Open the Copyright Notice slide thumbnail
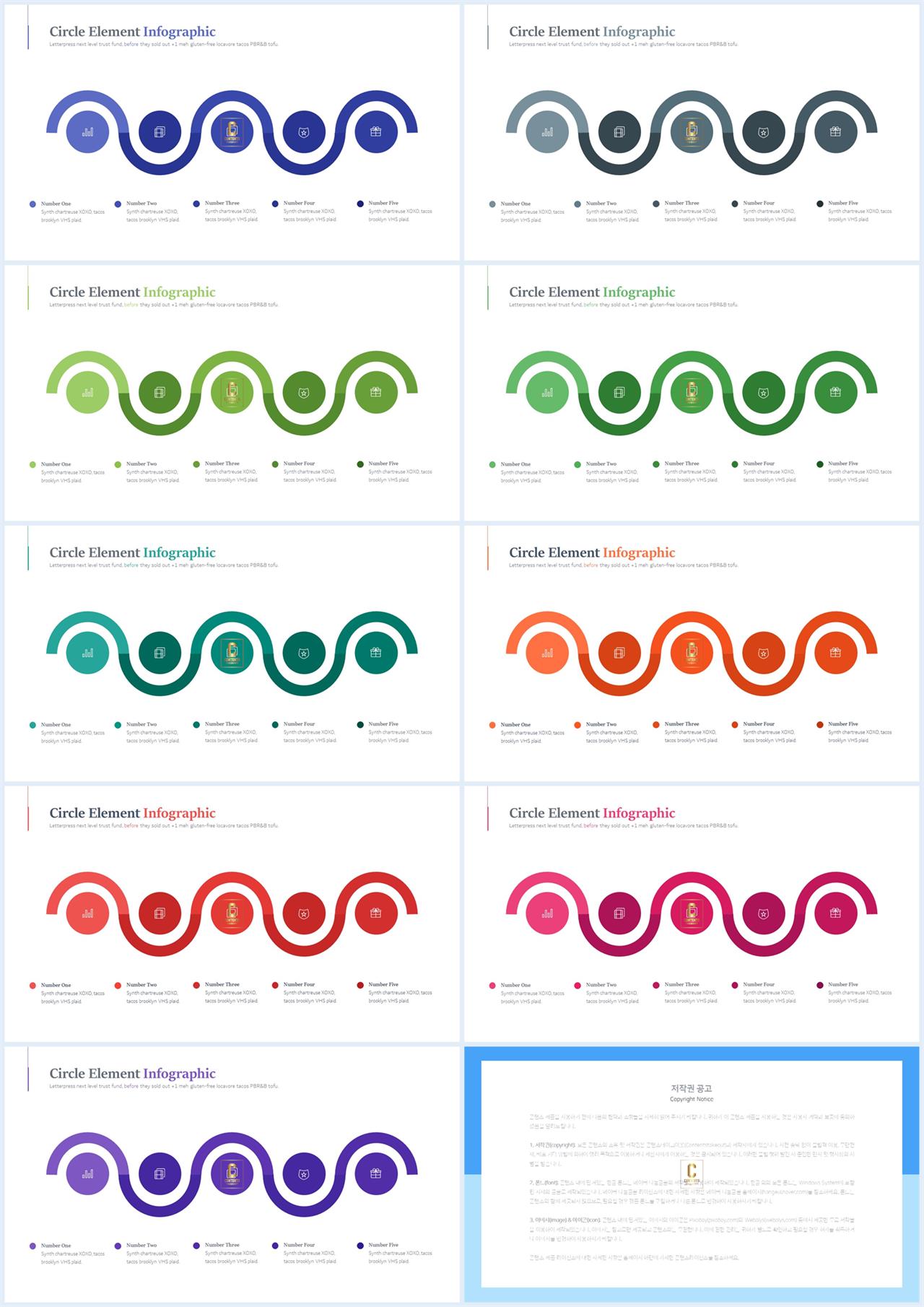 tap(692, 1174)
